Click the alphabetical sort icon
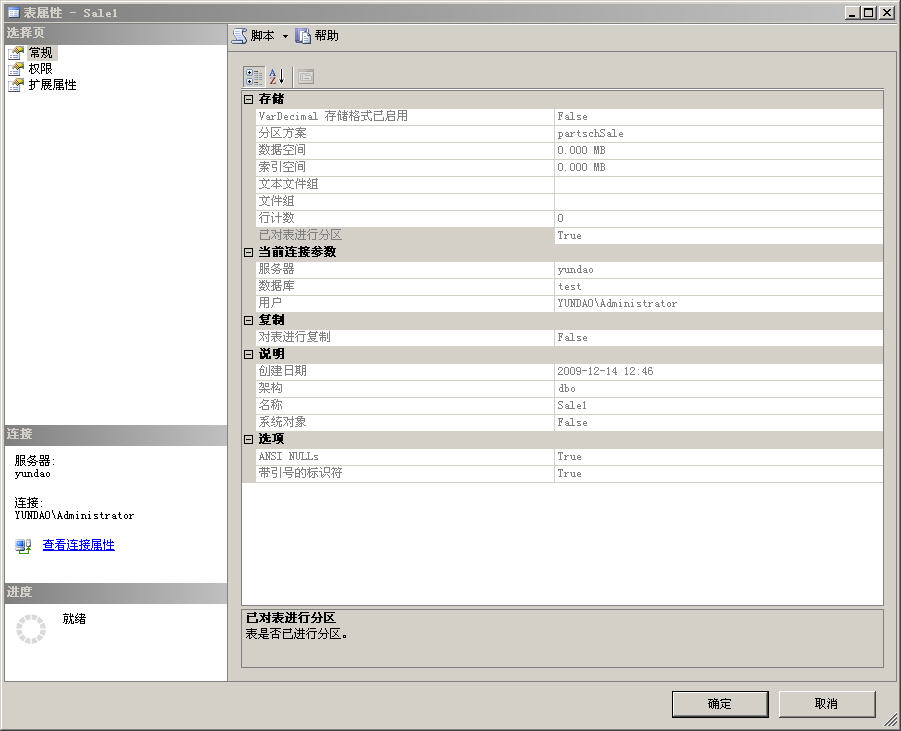Viewport: 901px width, 731px height. (x=277, y=76)
